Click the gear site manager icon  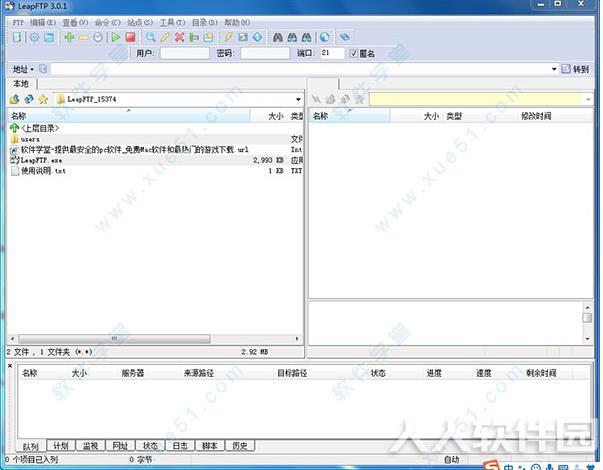(x=35, y=37)
